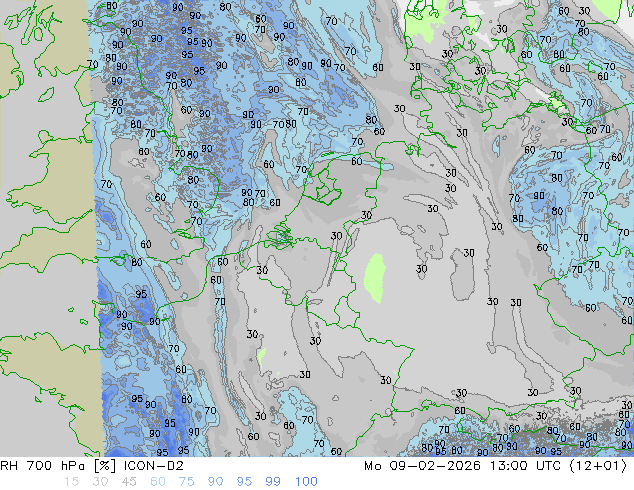634x490 pixels.
Task: Click the "13:00 UTC" time label
Action: (x=525, y=466)
